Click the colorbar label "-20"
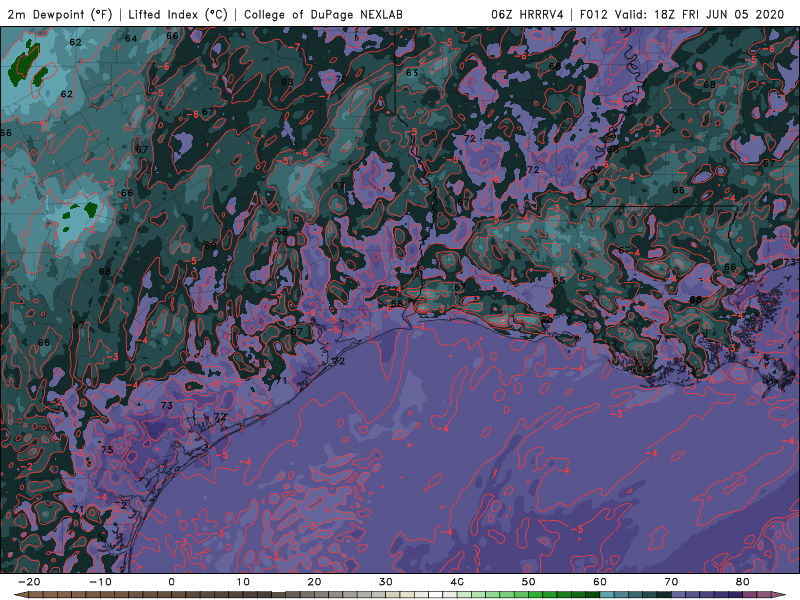800x600 pixels. click(x=29, y=582)
